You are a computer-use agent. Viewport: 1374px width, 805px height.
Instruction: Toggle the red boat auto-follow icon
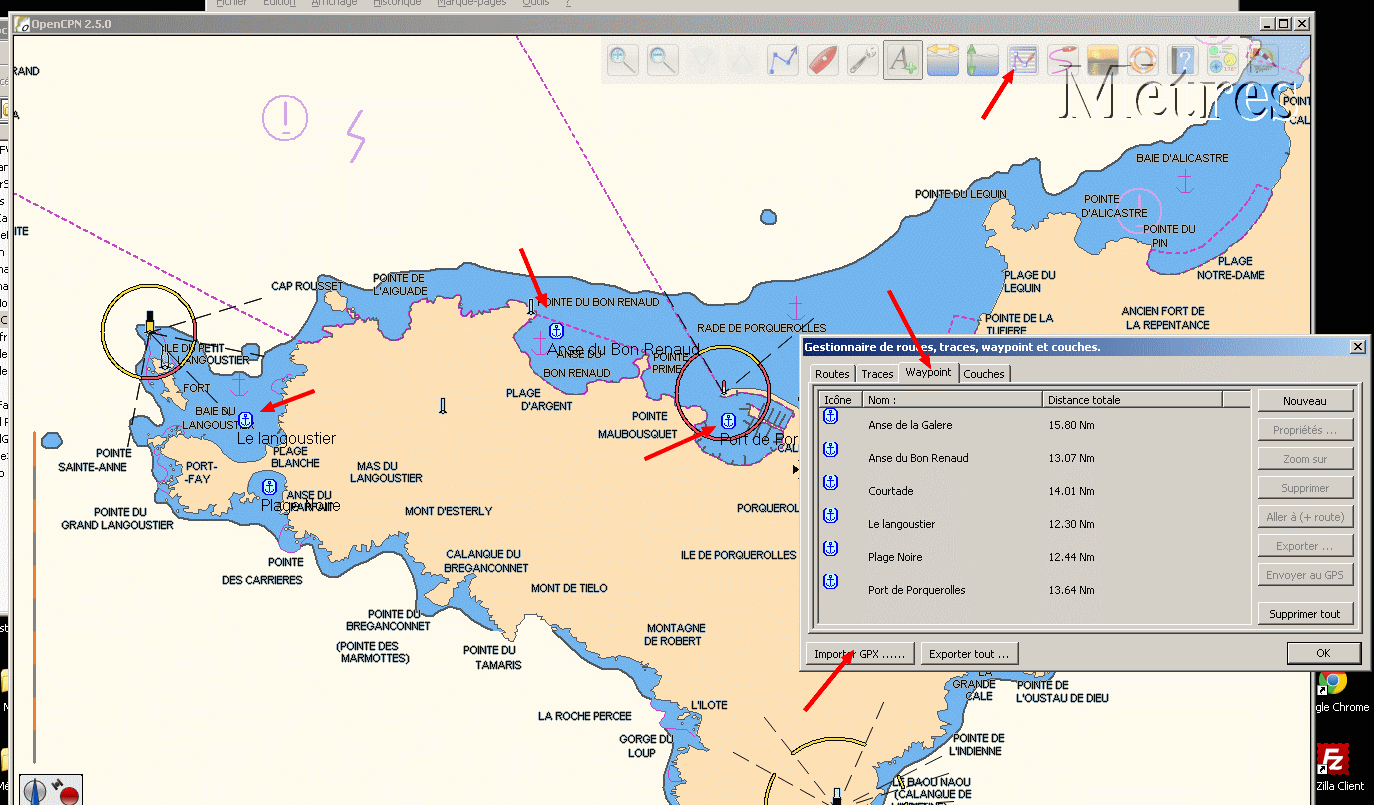click(x=823, y=60)
